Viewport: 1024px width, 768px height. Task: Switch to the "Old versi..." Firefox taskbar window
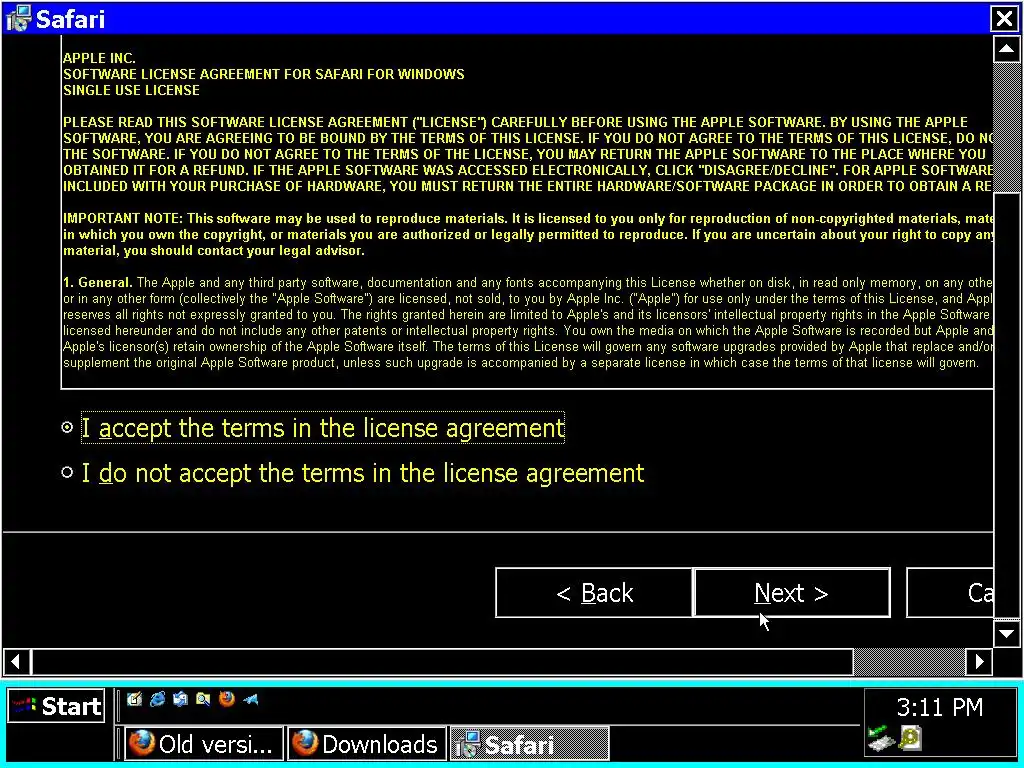coord(204,744)
